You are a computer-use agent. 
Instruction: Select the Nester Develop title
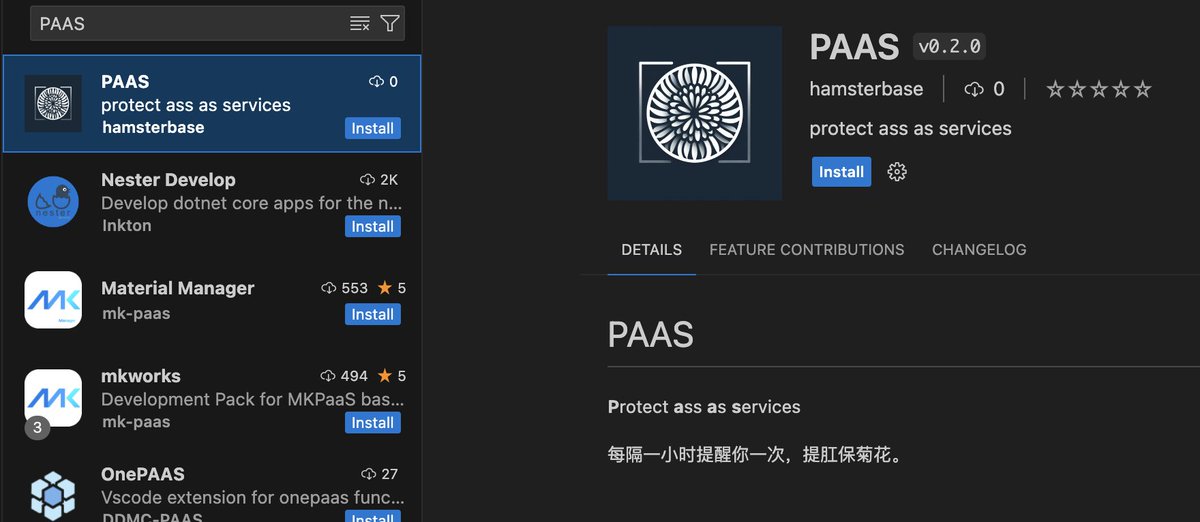168,180
